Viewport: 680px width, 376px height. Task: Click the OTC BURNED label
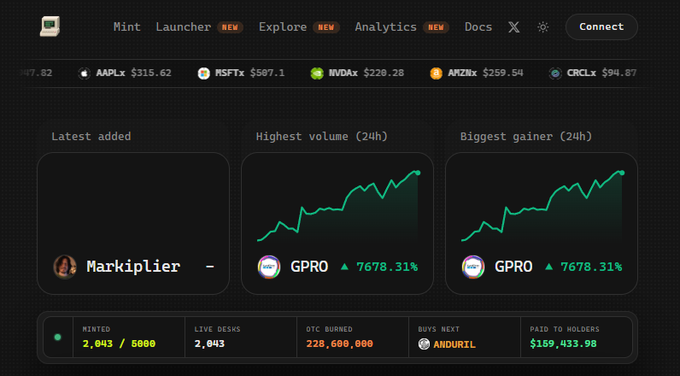click(x=329, y=330)
